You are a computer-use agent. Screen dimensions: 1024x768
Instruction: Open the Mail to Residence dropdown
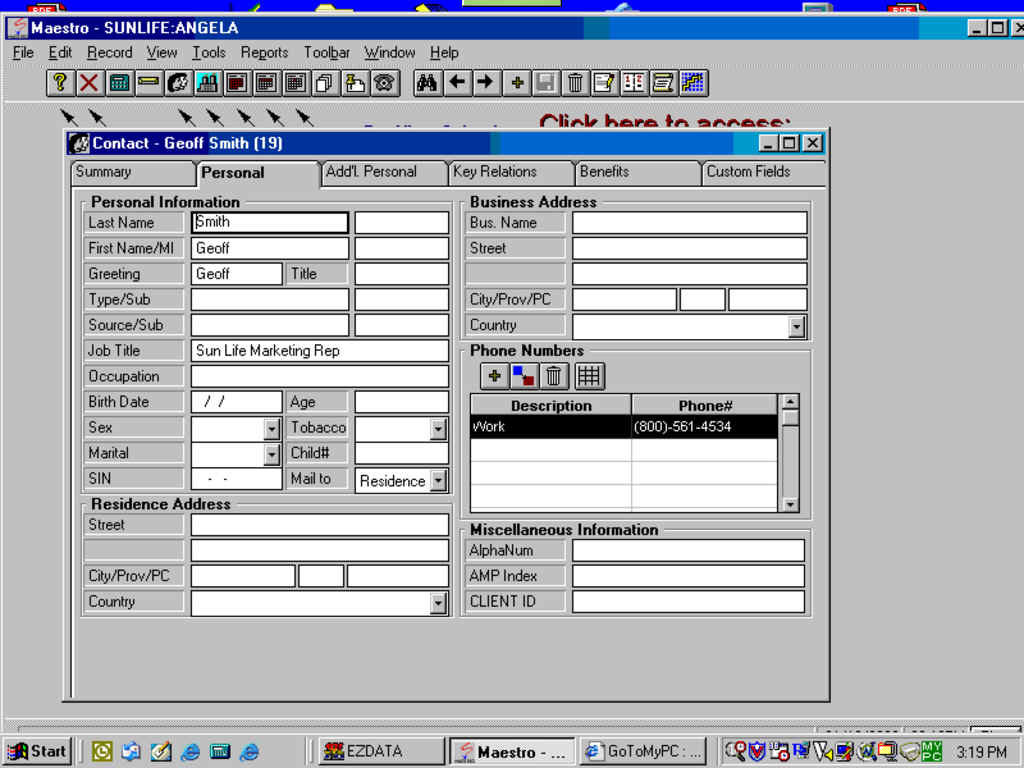pos(438,481)
